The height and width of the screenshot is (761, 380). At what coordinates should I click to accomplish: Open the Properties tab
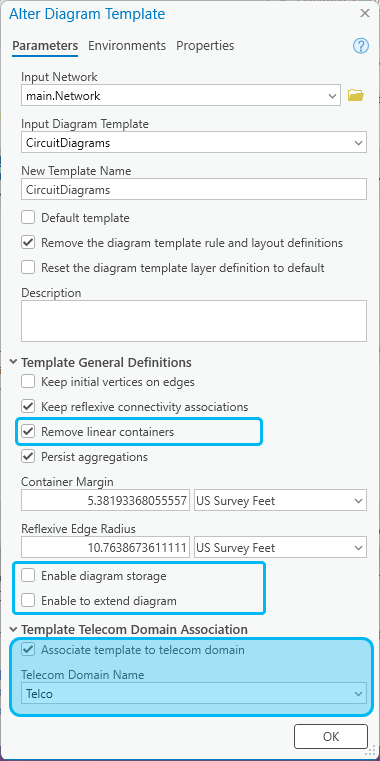click(x=205, y=46)
